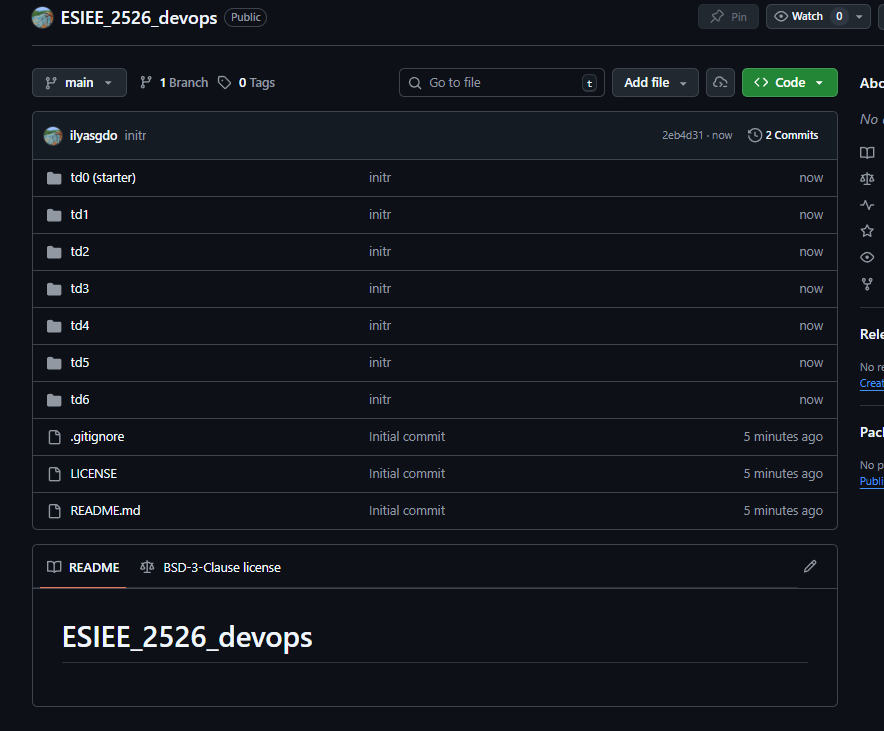Select the README tab
This screenshot has height=731, width=884.
(x=84, y=567)
